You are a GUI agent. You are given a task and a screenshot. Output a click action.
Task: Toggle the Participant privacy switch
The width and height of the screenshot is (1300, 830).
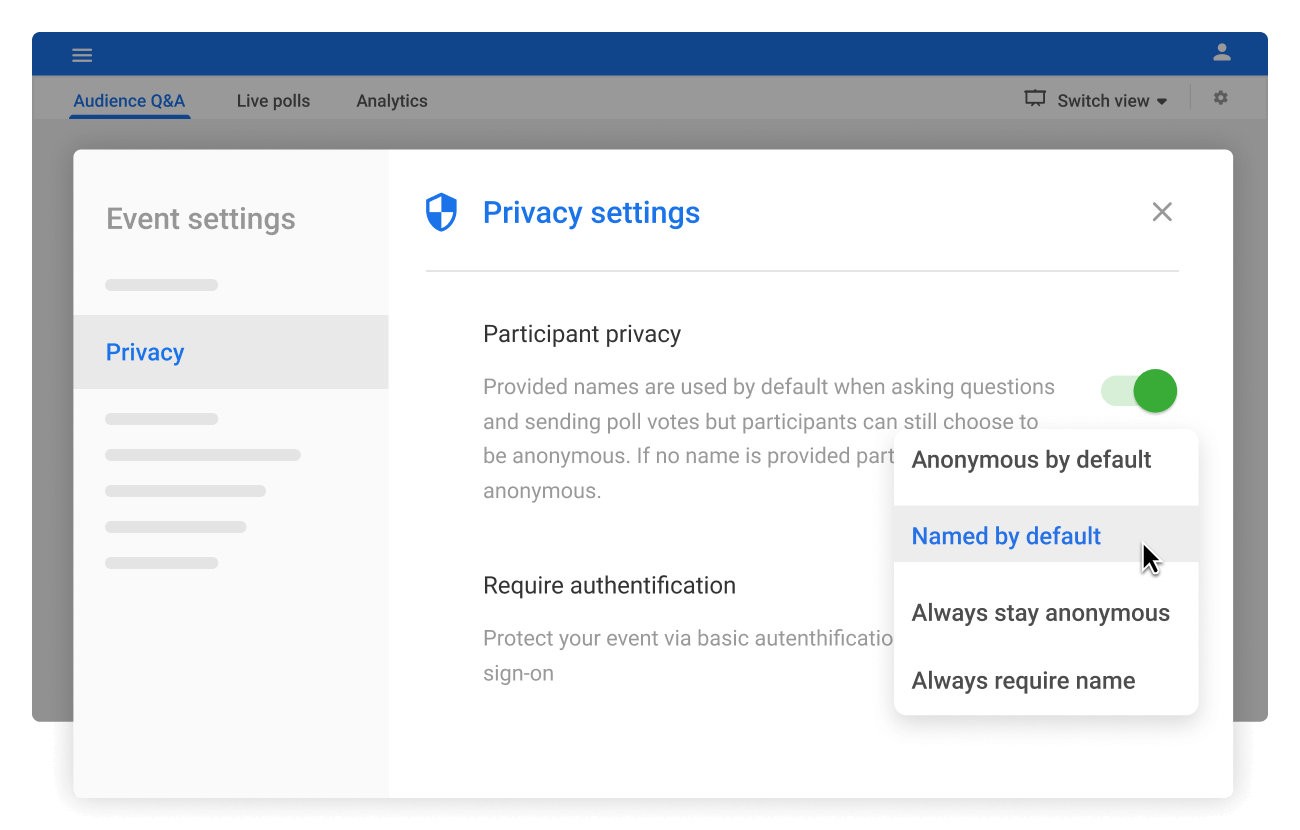1139,391
